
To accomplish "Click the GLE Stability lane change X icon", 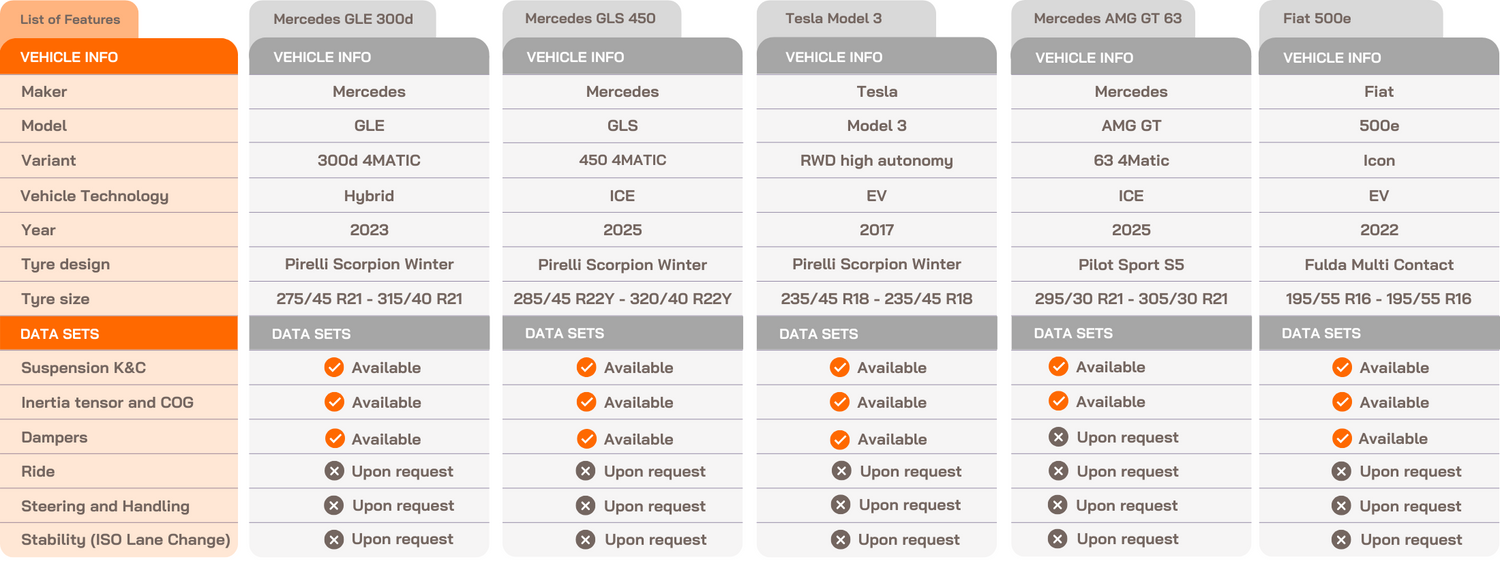I will click(x=334, y=539).
